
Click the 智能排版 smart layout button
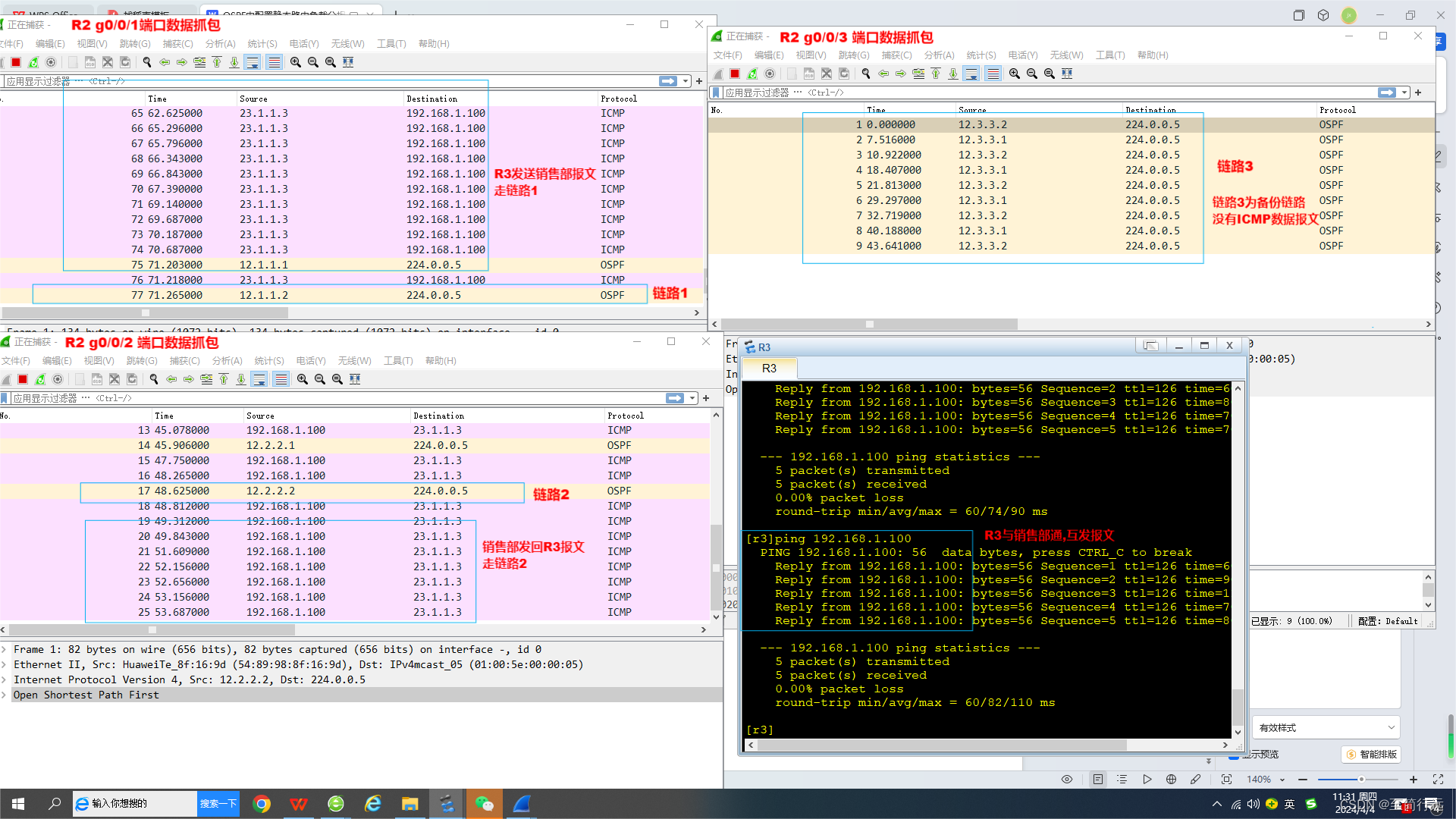point(1371,754)
